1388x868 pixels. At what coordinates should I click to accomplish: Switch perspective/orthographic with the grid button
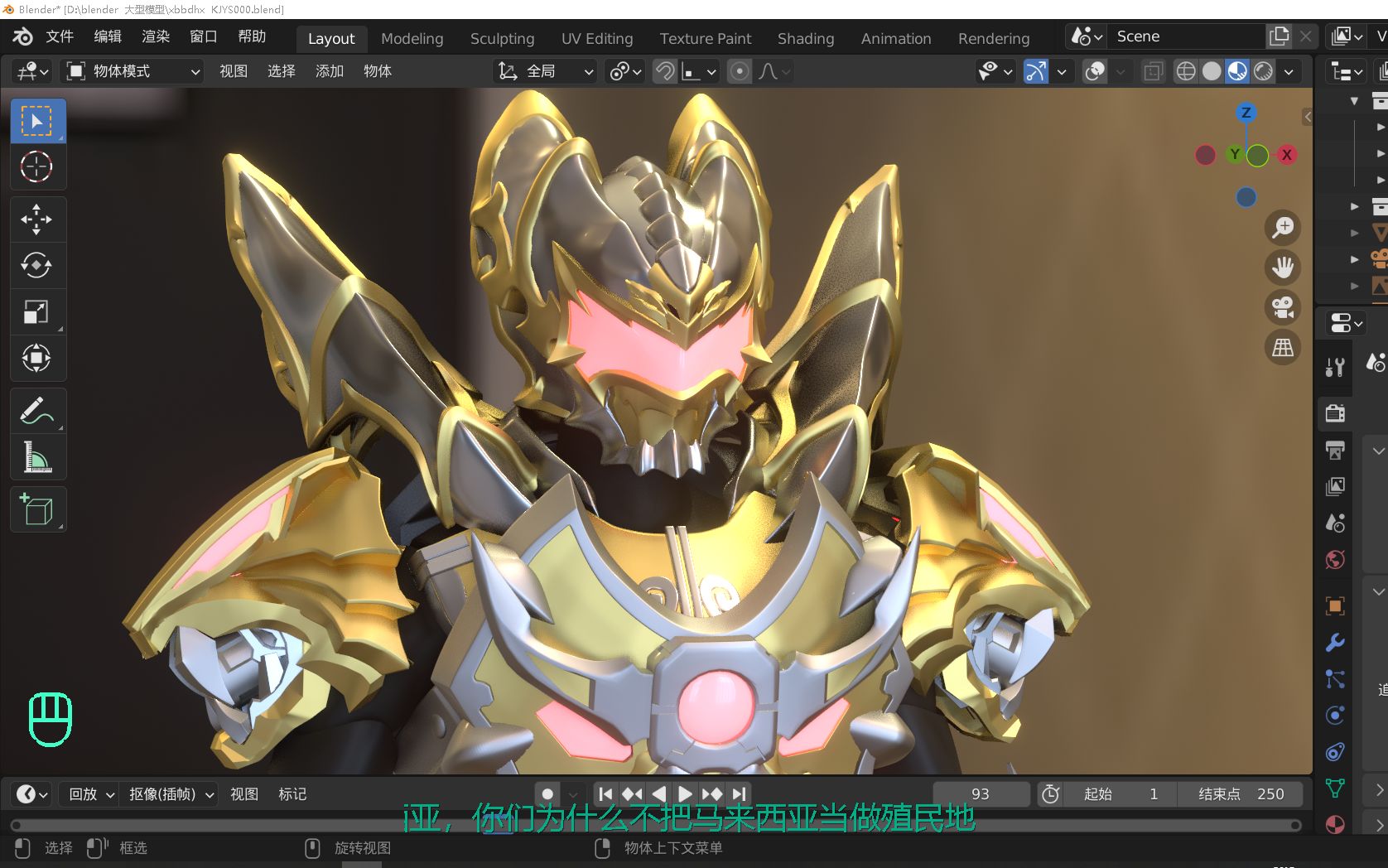point(1283,347)
